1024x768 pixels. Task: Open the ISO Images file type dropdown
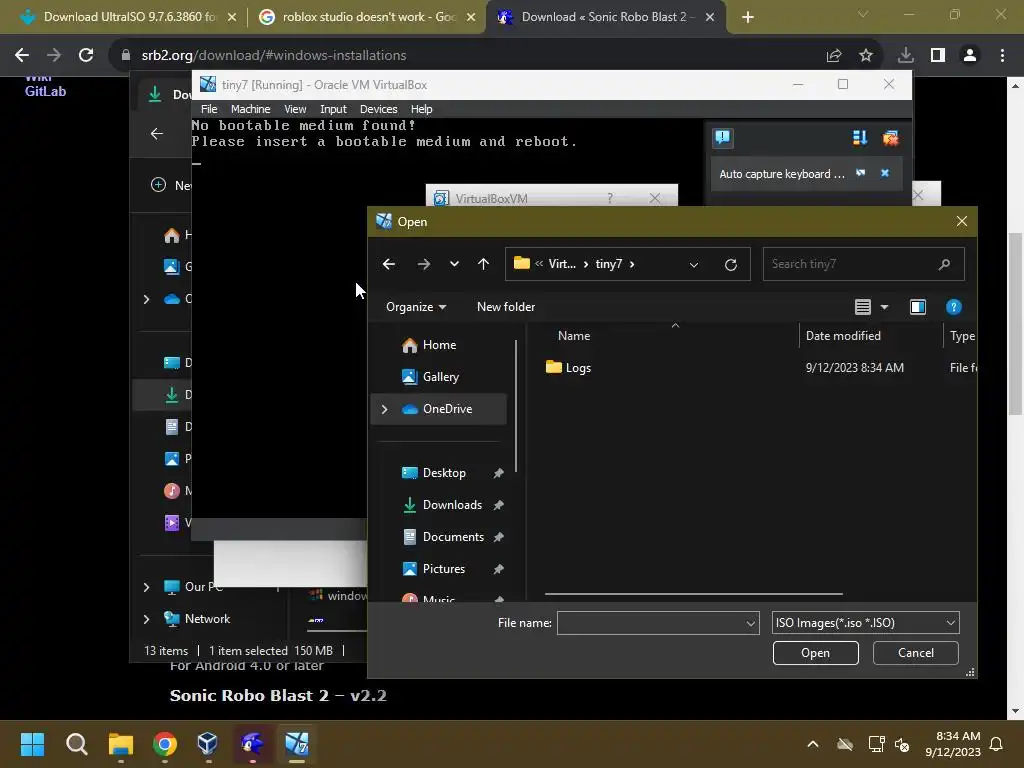click(865, 623)
